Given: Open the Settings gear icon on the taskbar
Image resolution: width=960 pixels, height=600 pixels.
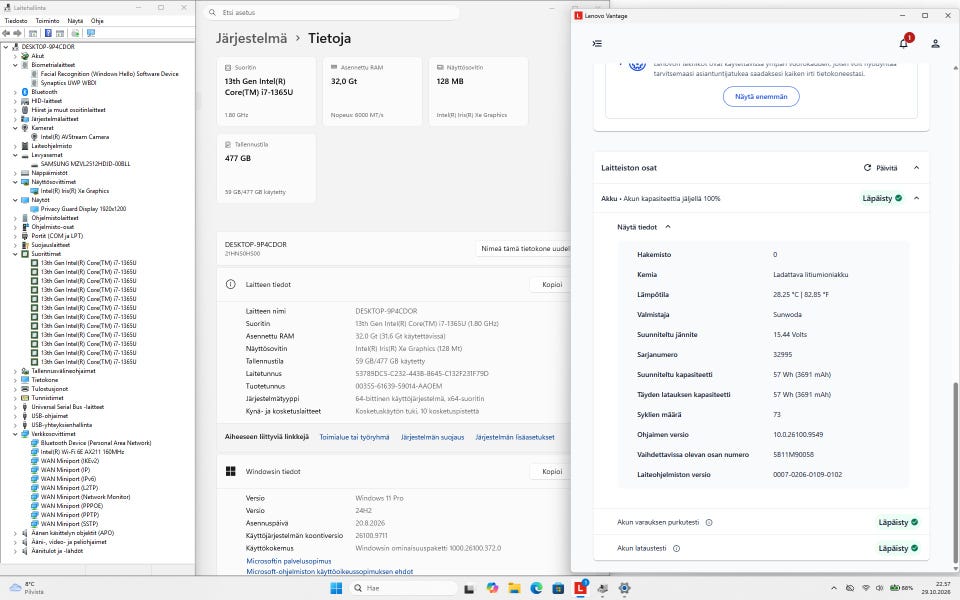Looking at the screenshot, I should pyautogui.click(x=624, y=588).
